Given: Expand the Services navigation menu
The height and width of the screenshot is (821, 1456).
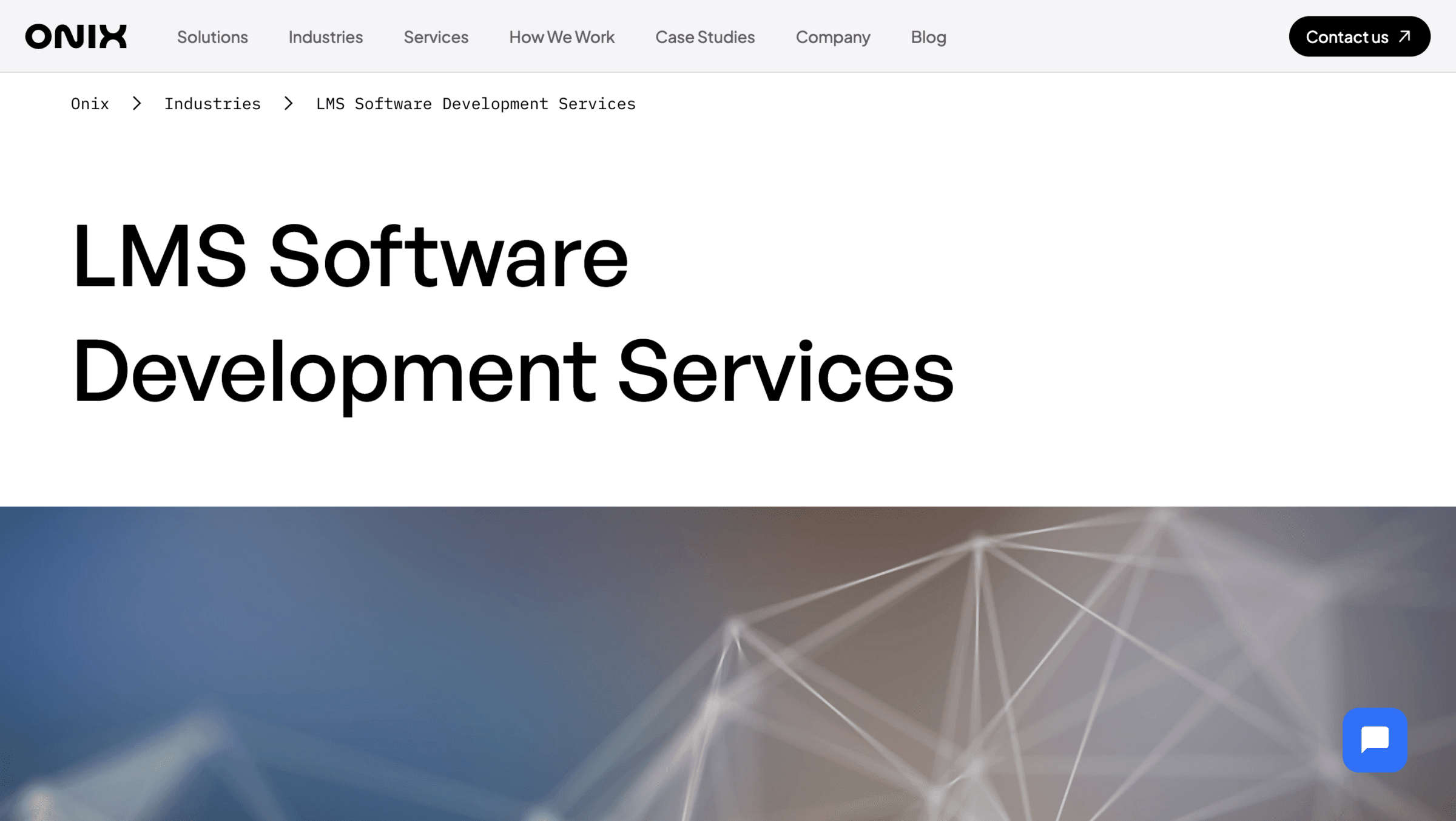Looking at the screenshot, I should pos(436,37).
